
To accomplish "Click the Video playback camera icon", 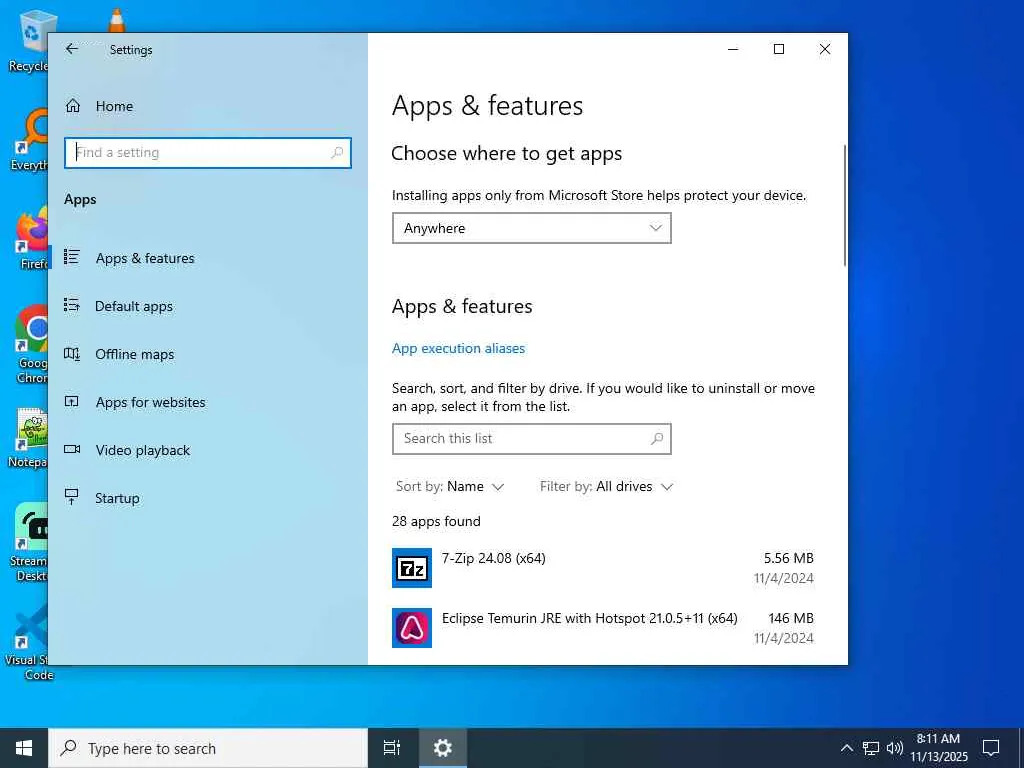I will pyautogui.click(x=72, y=449).
